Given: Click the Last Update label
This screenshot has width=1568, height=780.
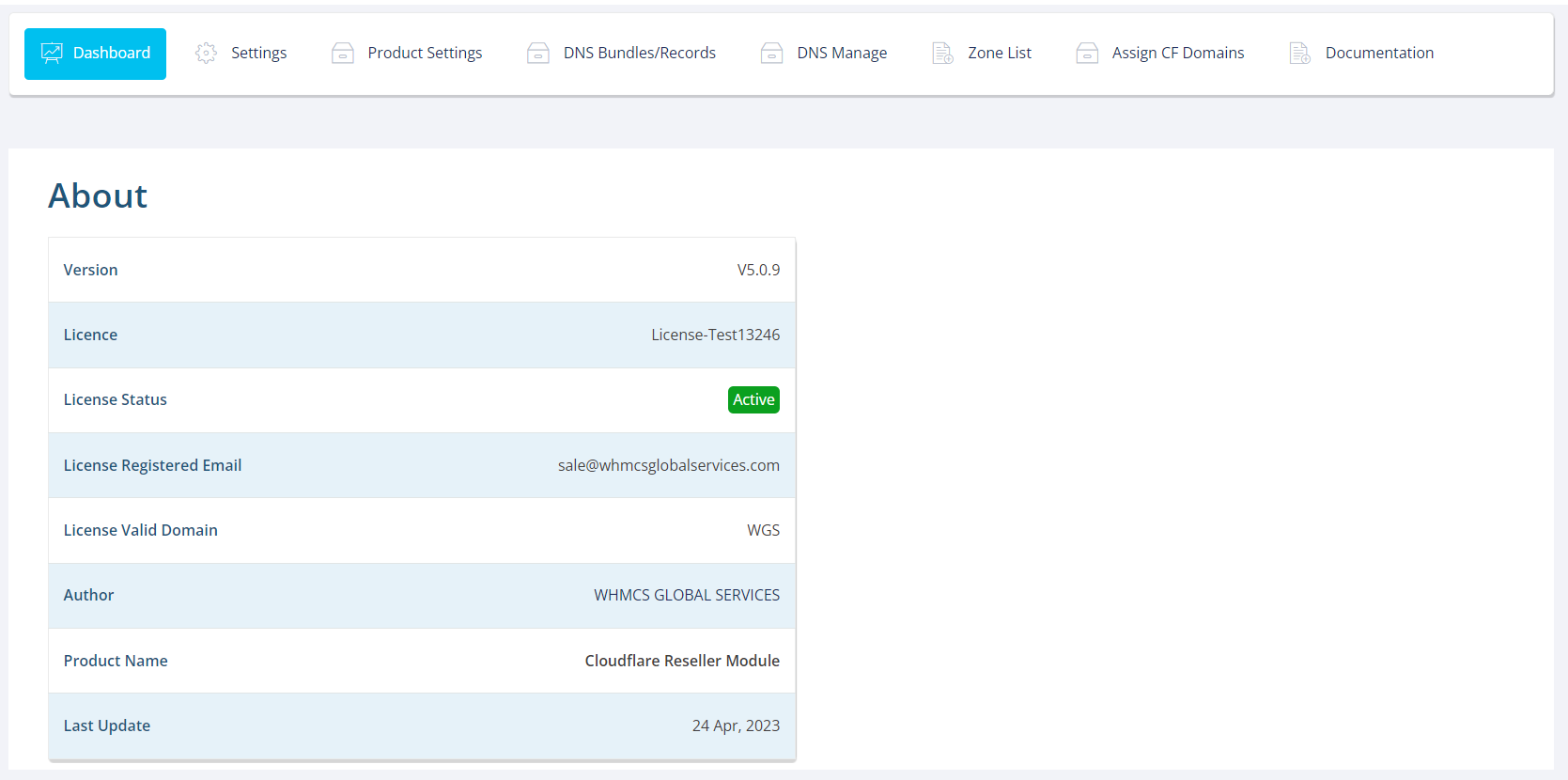Looking at the screenshot, I should tap(107, 725).
